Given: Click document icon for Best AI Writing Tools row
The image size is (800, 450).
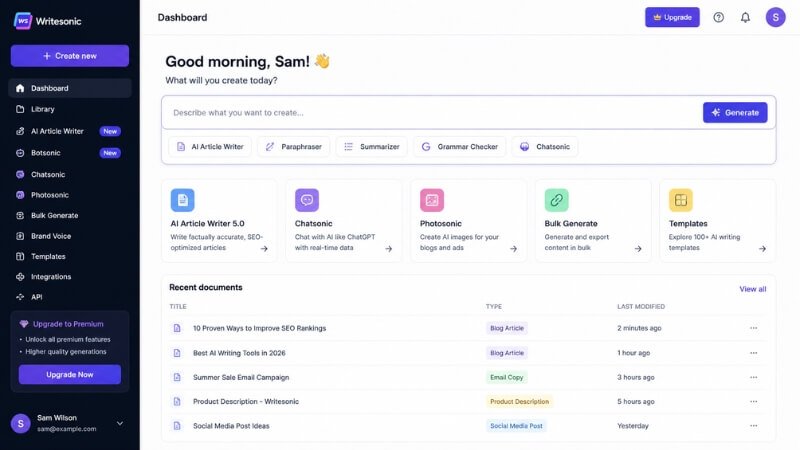Looking at the screenshot, I should point(177,353).
